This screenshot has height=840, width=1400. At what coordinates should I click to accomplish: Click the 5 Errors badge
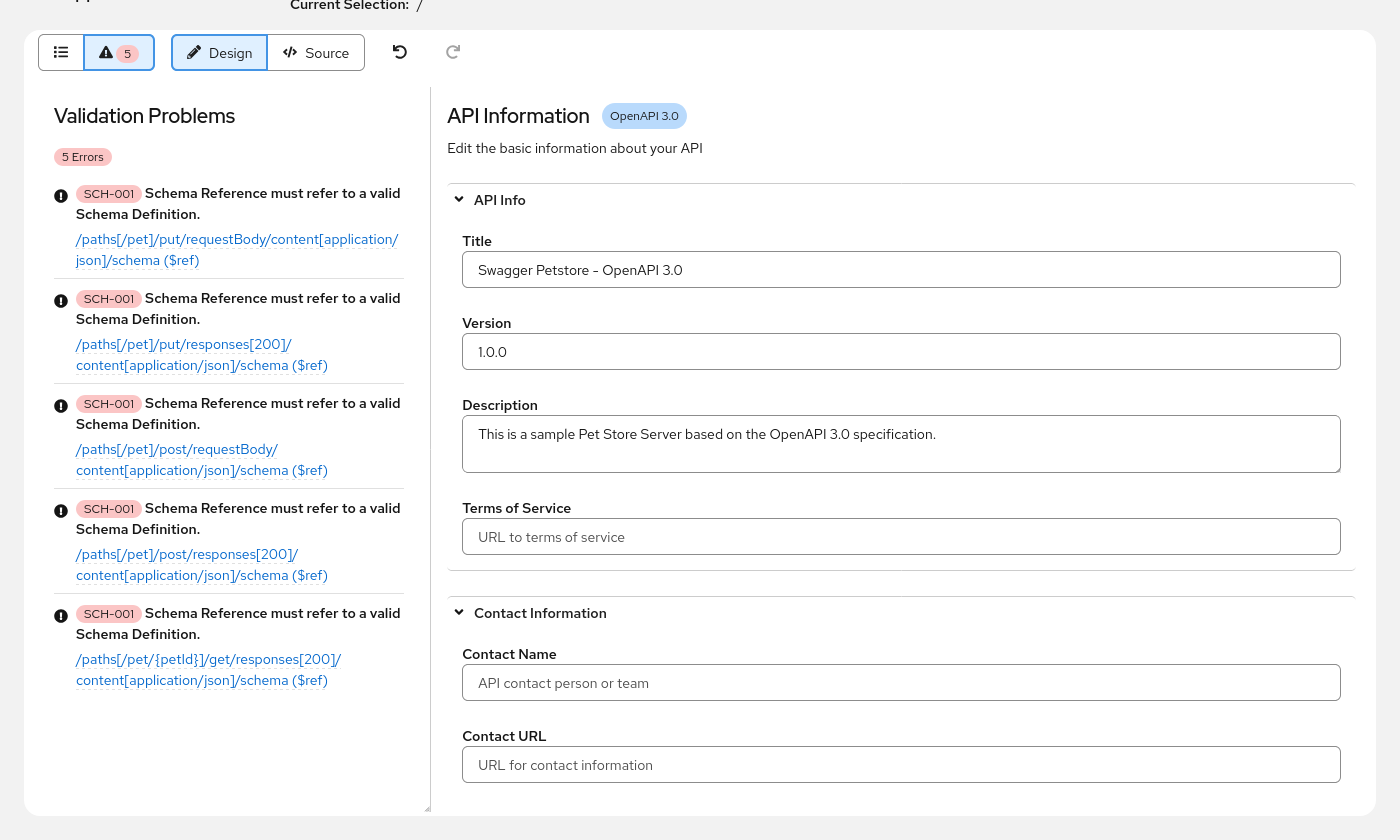coord(83,157)
